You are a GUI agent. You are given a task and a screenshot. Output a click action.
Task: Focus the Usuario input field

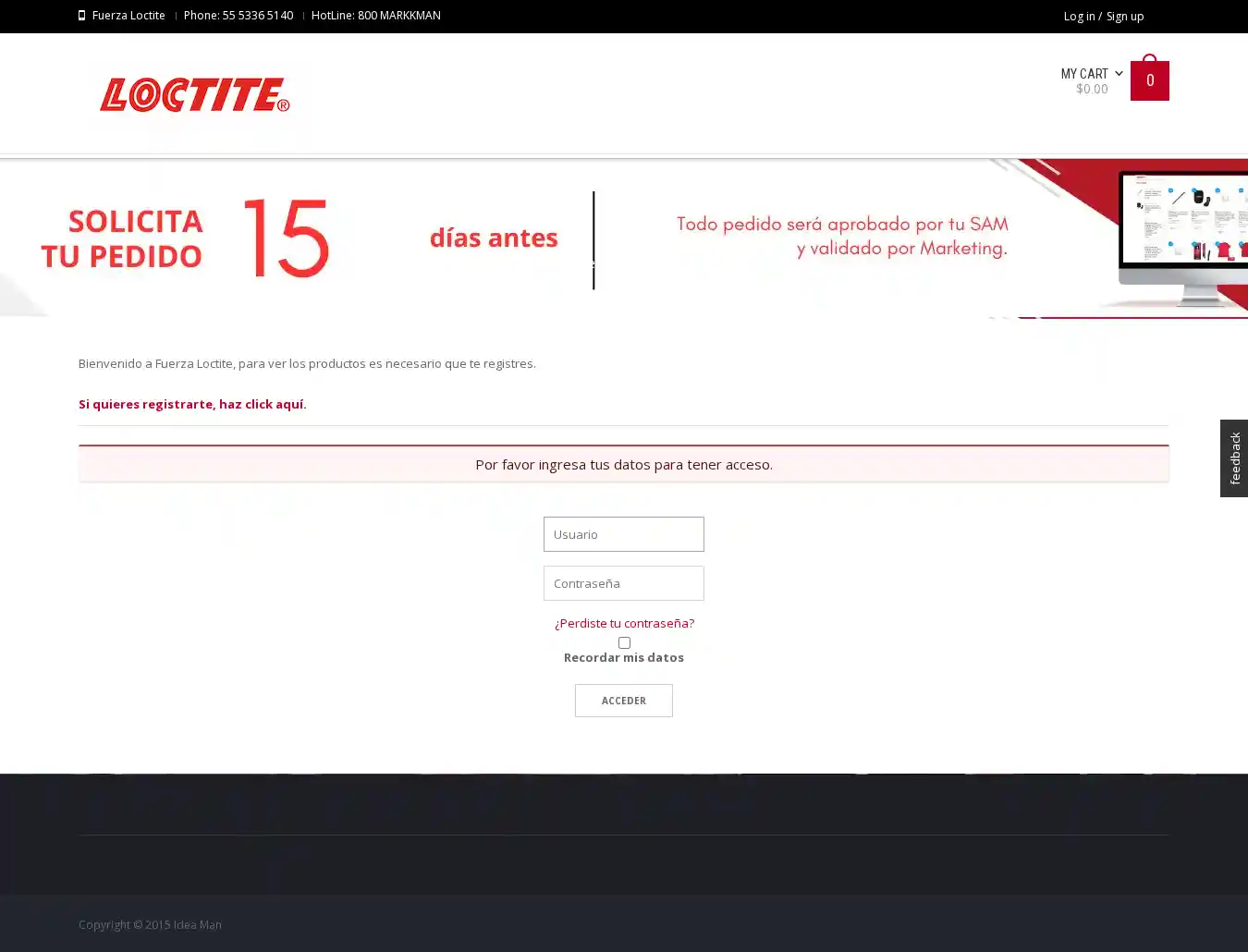624,534
